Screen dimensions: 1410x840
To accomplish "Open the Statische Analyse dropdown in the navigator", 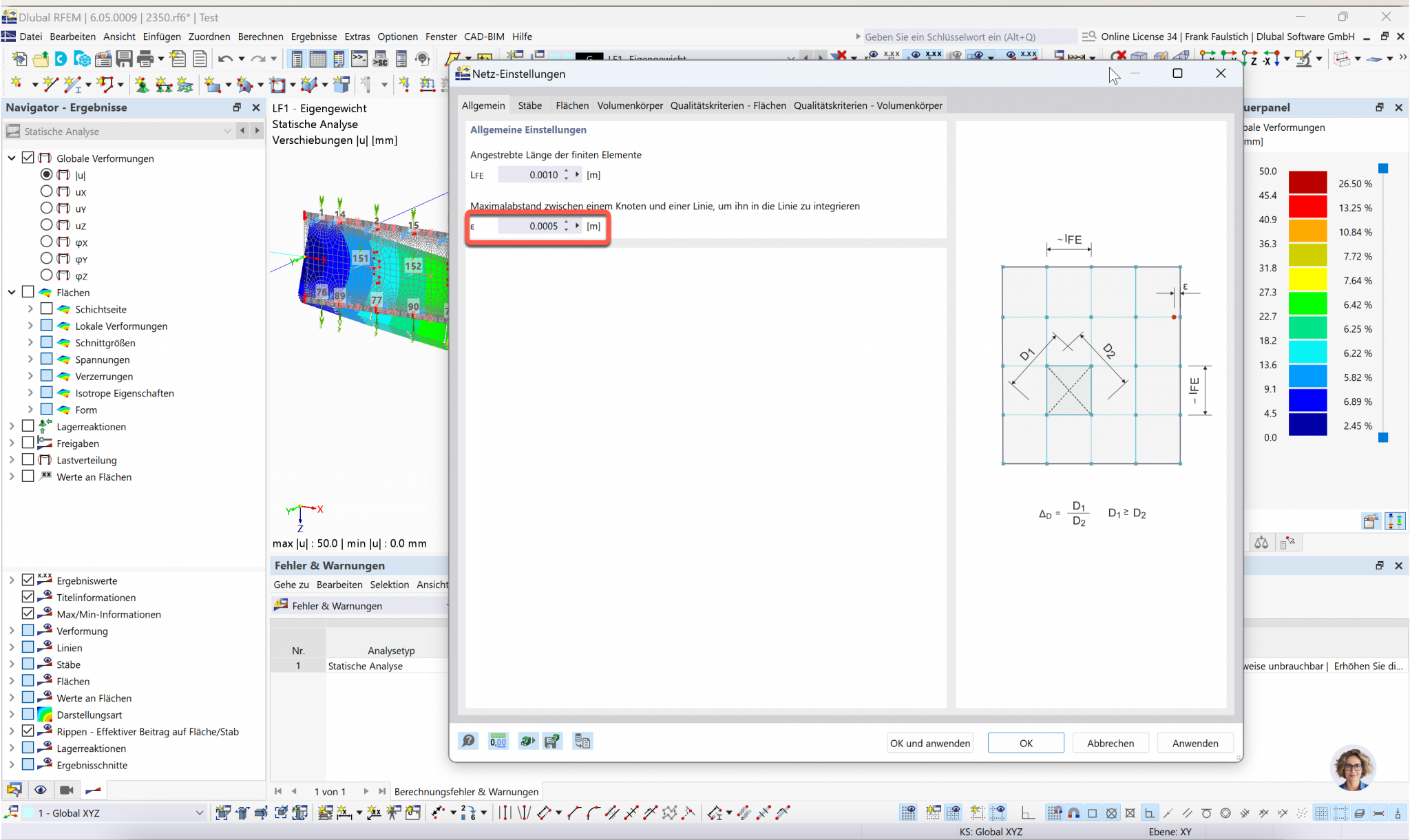I will click(228, 131).
